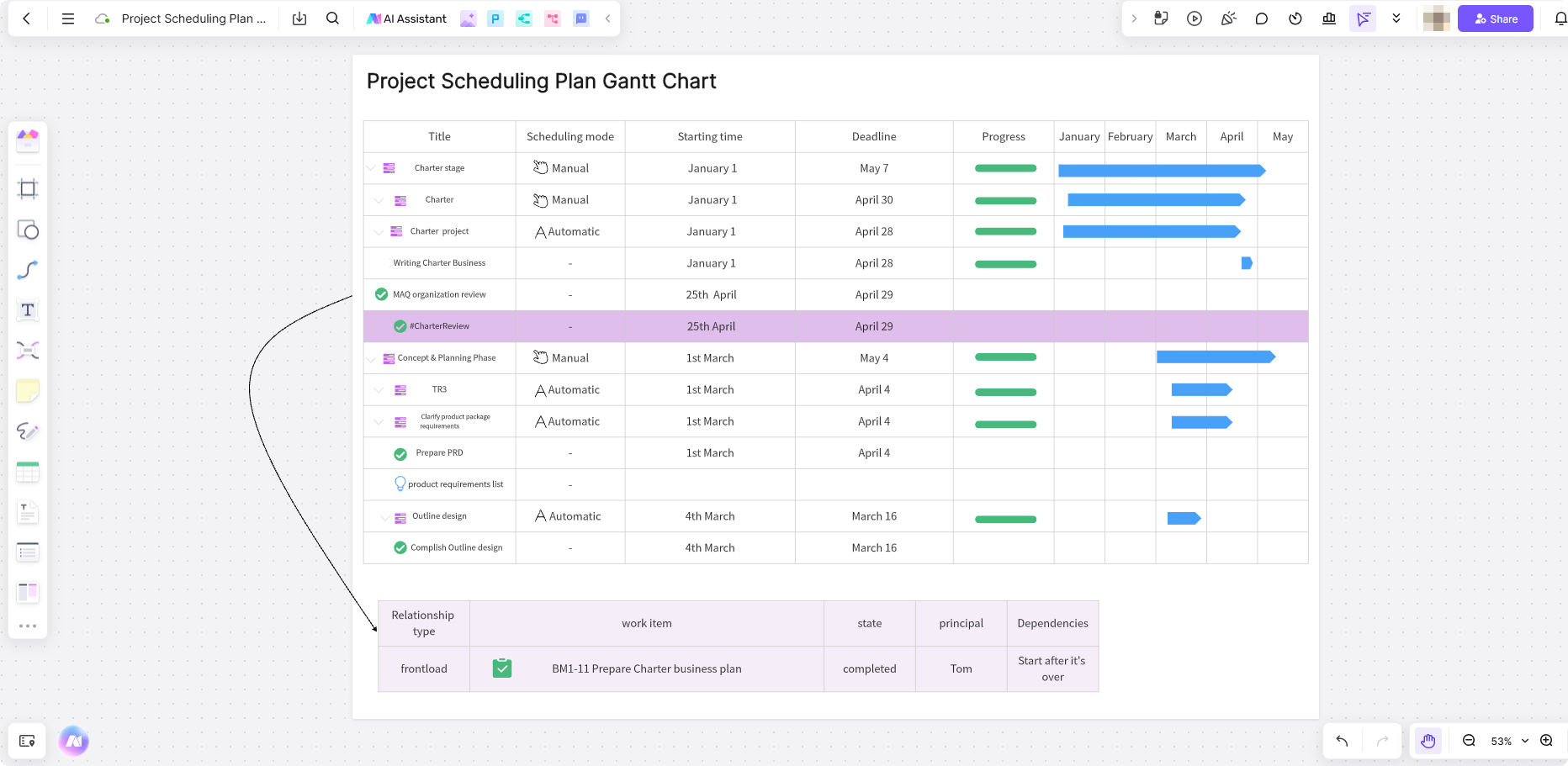Pick the curved connector line tool
Image resolution: width=1568 pixels, height=766 pixels.
point(28,270)
